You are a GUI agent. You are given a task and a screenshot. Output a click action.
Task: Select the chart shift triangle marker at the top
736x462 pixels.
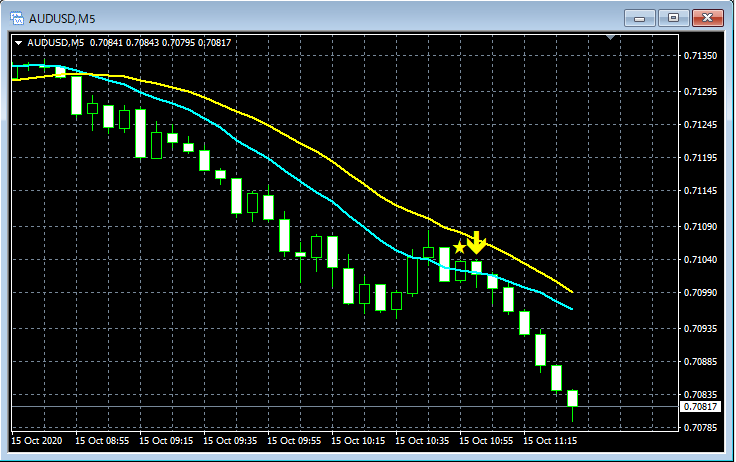pos(610,37)
